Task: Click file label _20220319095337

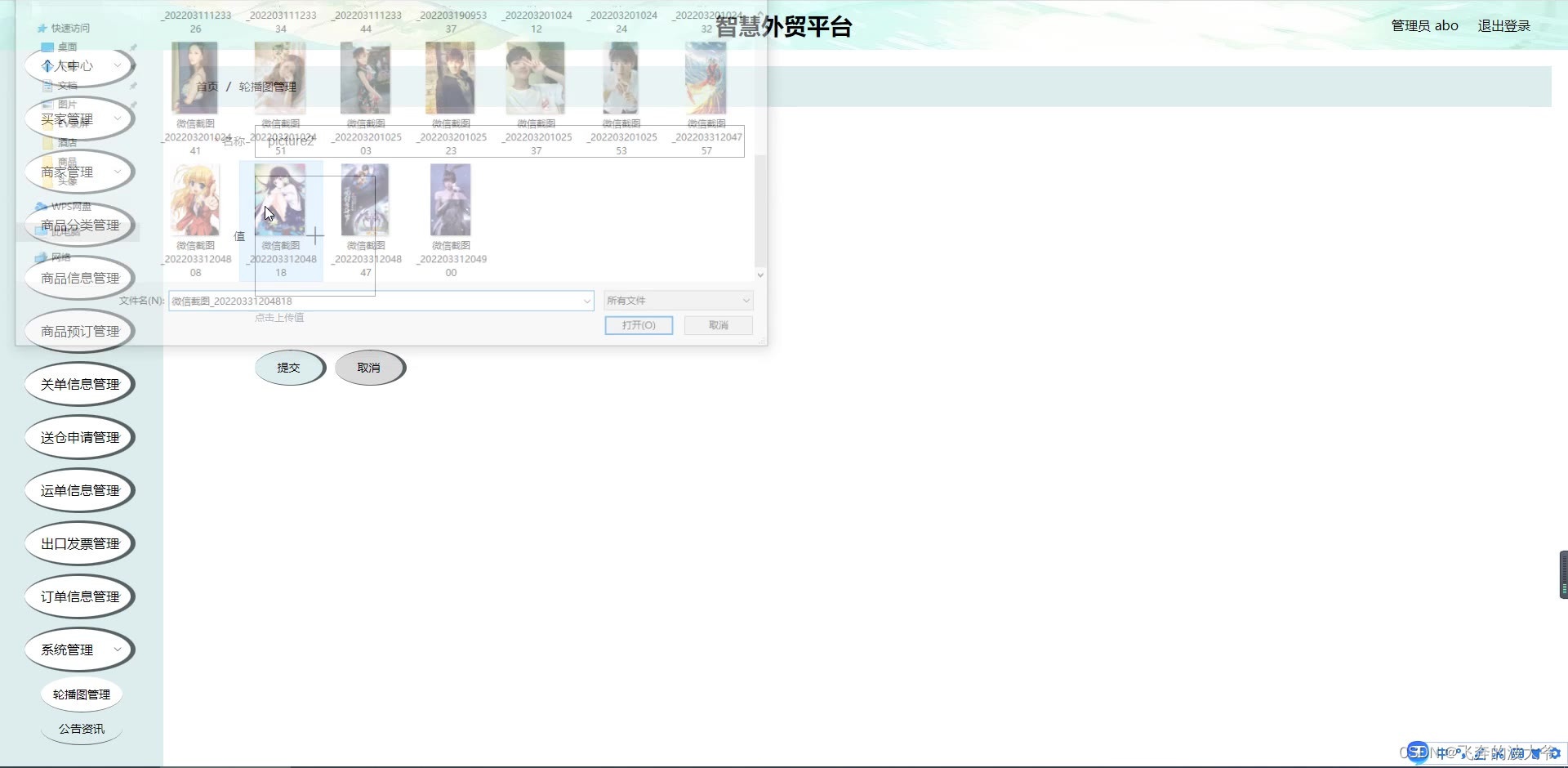Action: pos(451,22)
